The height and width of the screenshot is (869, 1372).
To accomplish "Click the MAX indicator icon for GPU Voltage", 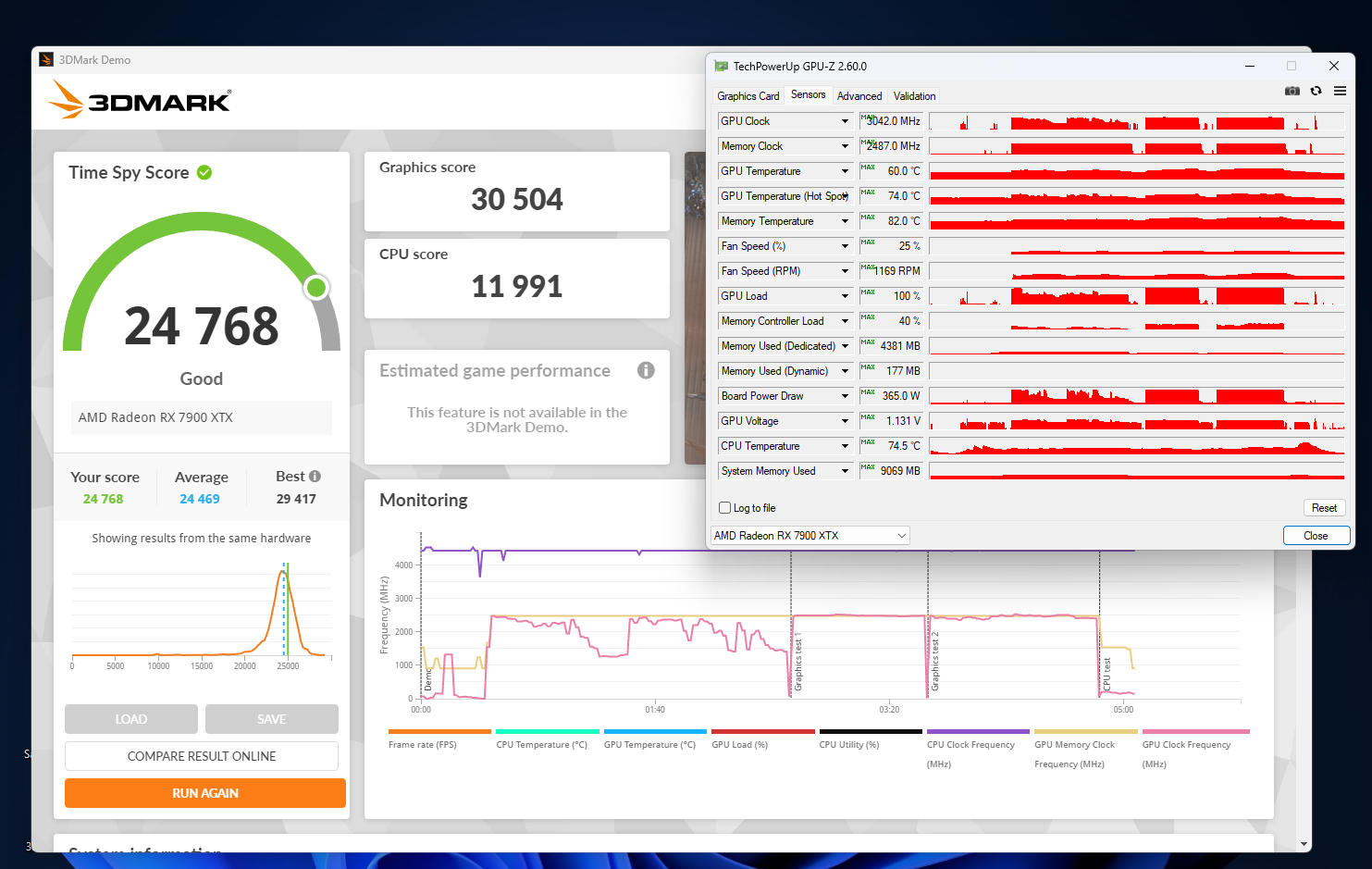I will tap(867, 417).
